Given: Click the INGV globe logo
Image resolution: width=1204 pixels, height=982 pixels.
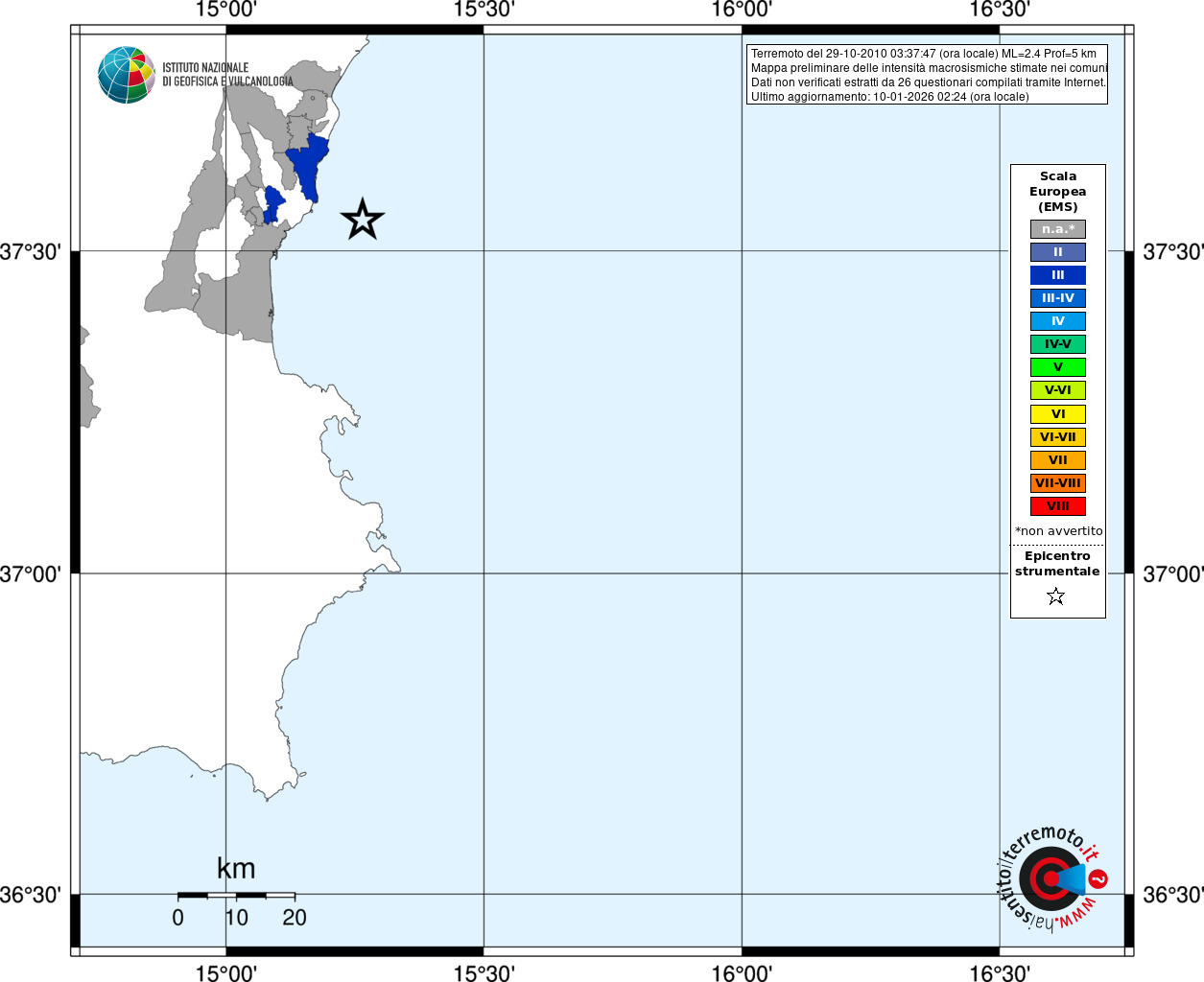Looking at the screenshot, I should coord(127,75).
